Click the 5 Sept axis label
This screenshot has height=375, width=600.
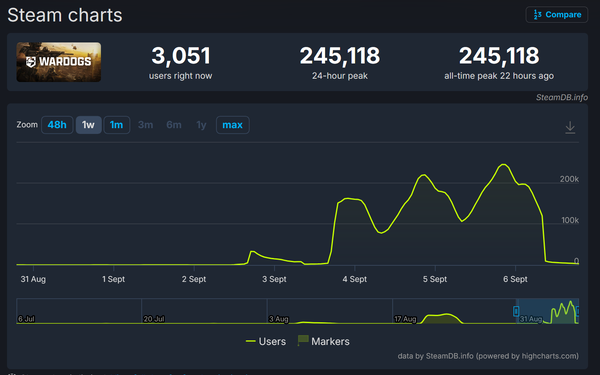(435, 279)
